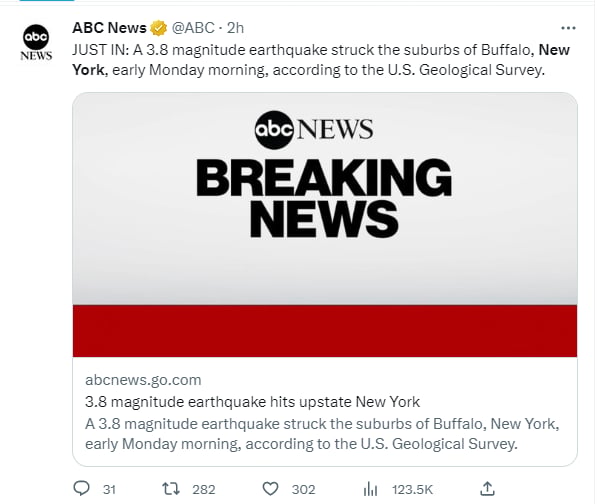Open the three-dot more options menu
This screenshot has width=606, height=504.
(568, 28)
